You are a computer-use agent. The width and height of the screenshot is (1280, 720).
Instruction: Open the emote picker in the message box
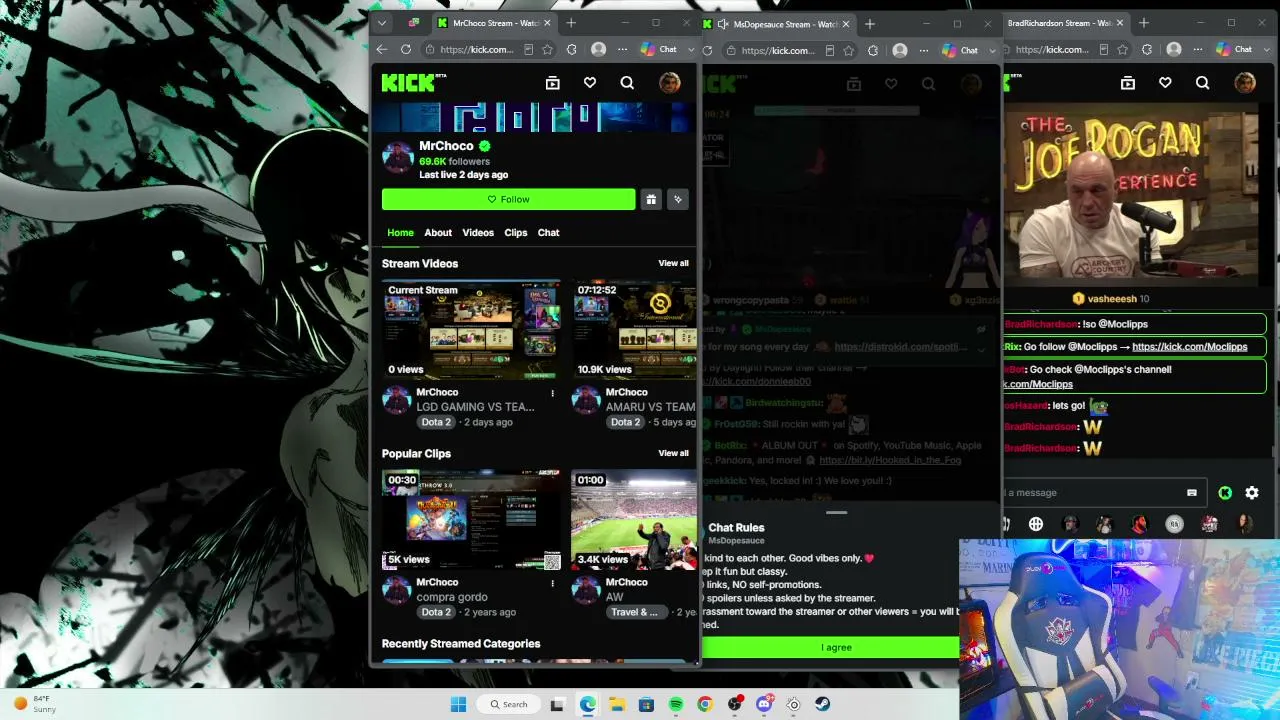(1191, 493)
